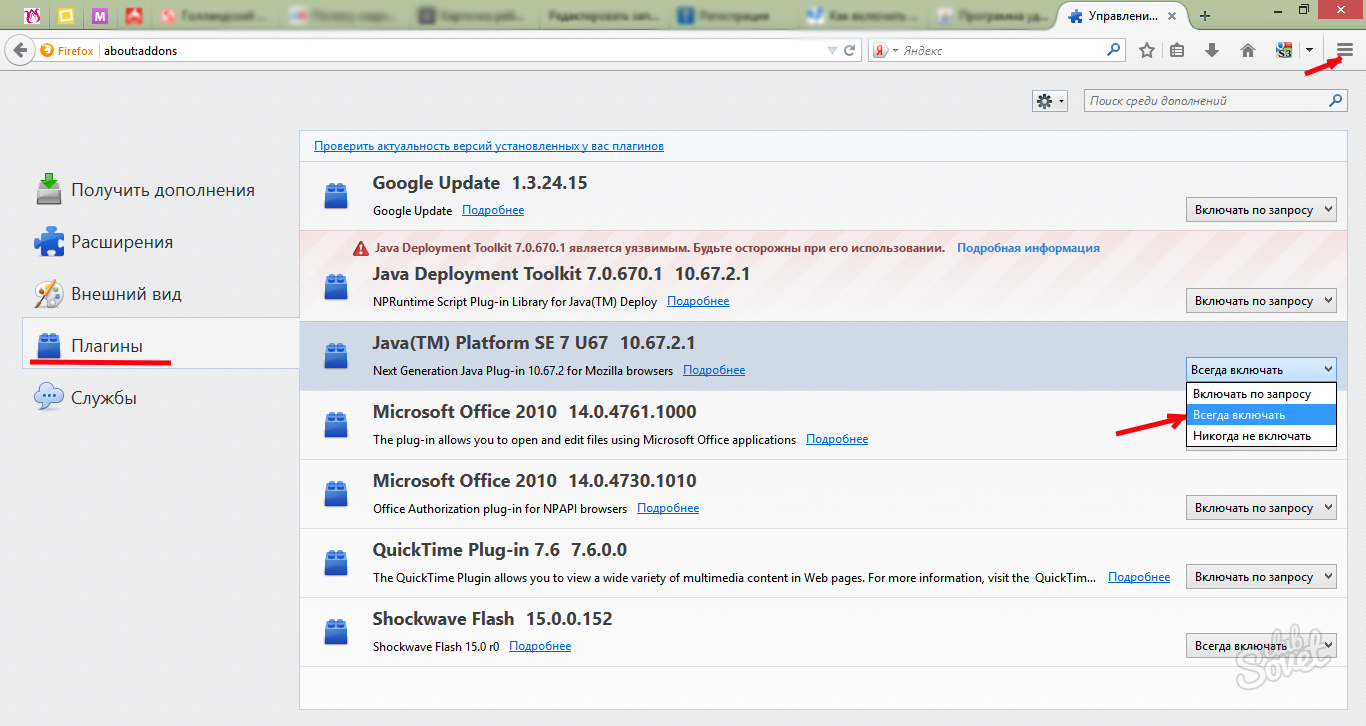This screenshot has width=1366, height=726.
Task: Click the pinned yellow square tab
Action: tap(65, 16)
